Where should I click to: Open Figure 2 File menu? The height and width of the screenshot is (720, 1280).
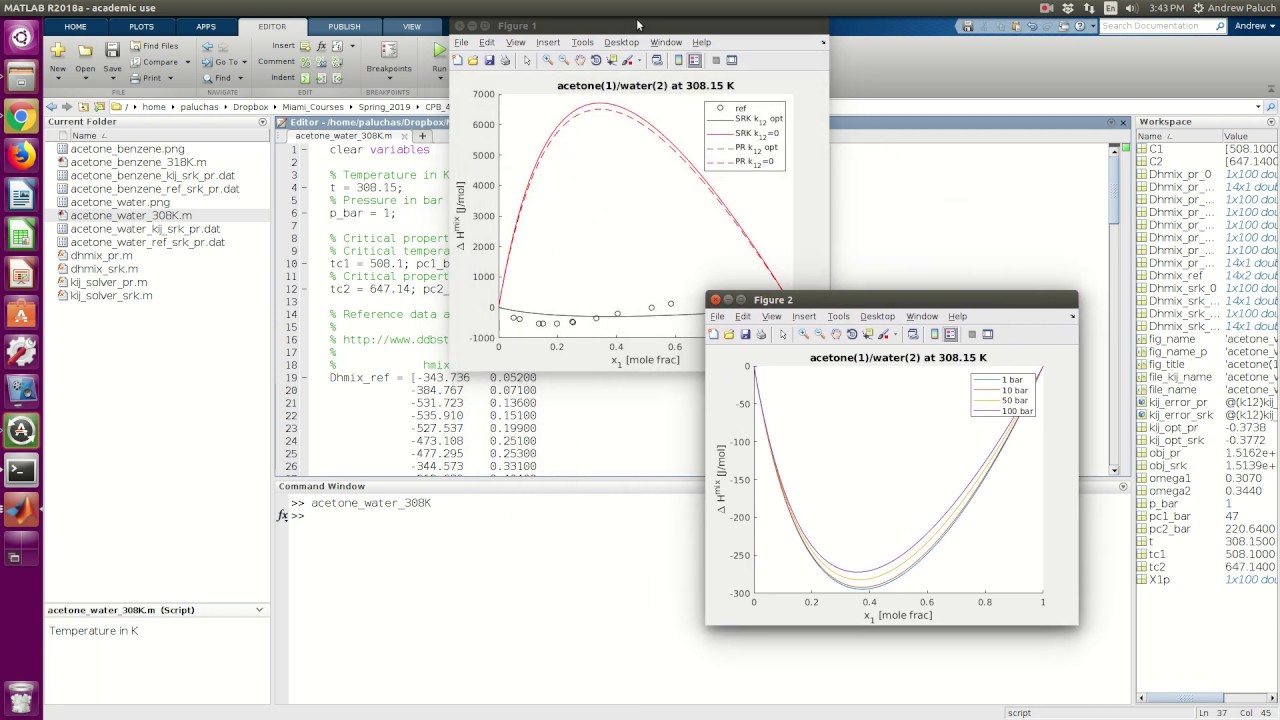tap(717, 317)
